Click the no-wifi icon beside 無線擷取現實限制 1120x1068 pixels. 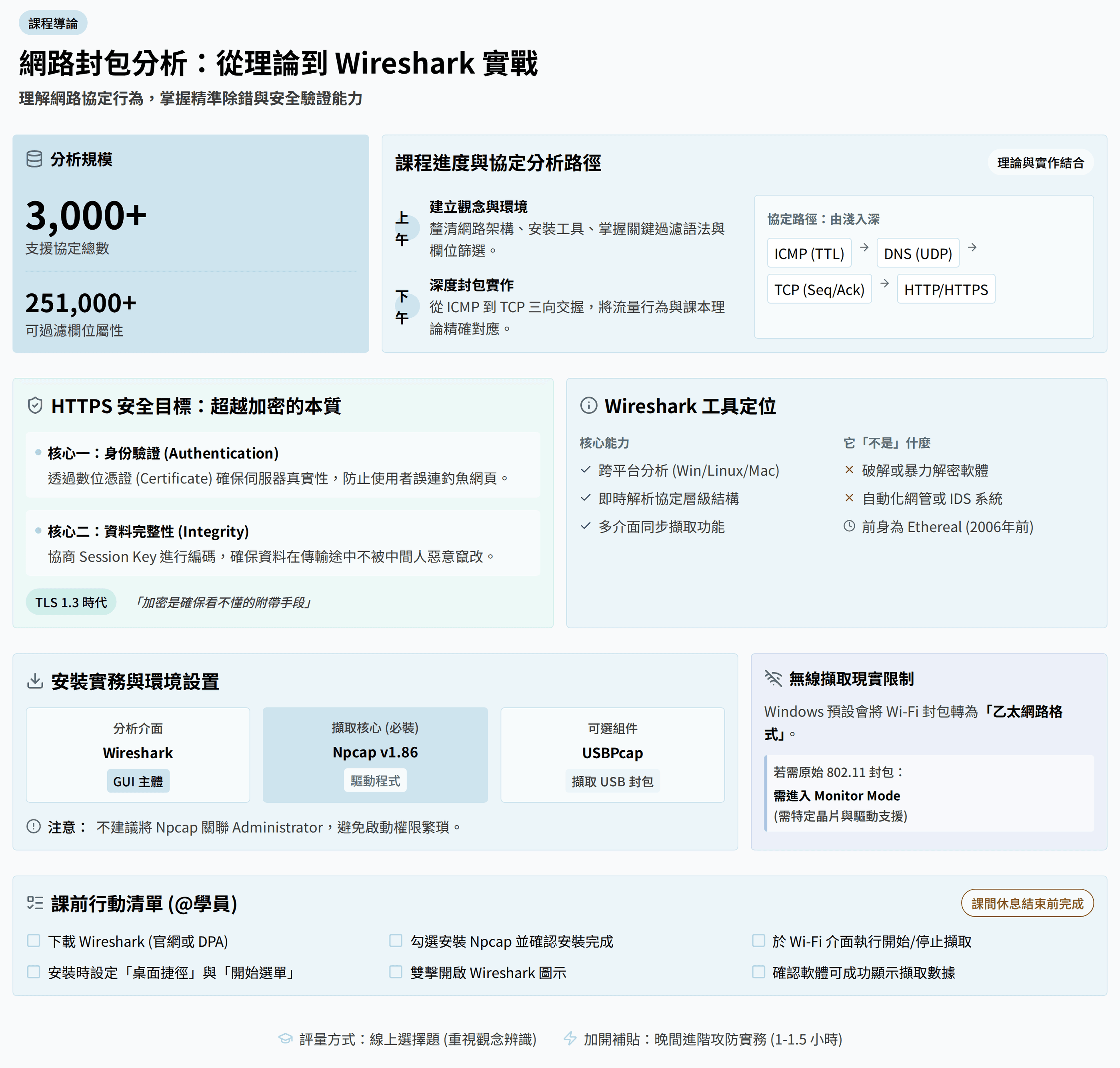click(774, 678)
